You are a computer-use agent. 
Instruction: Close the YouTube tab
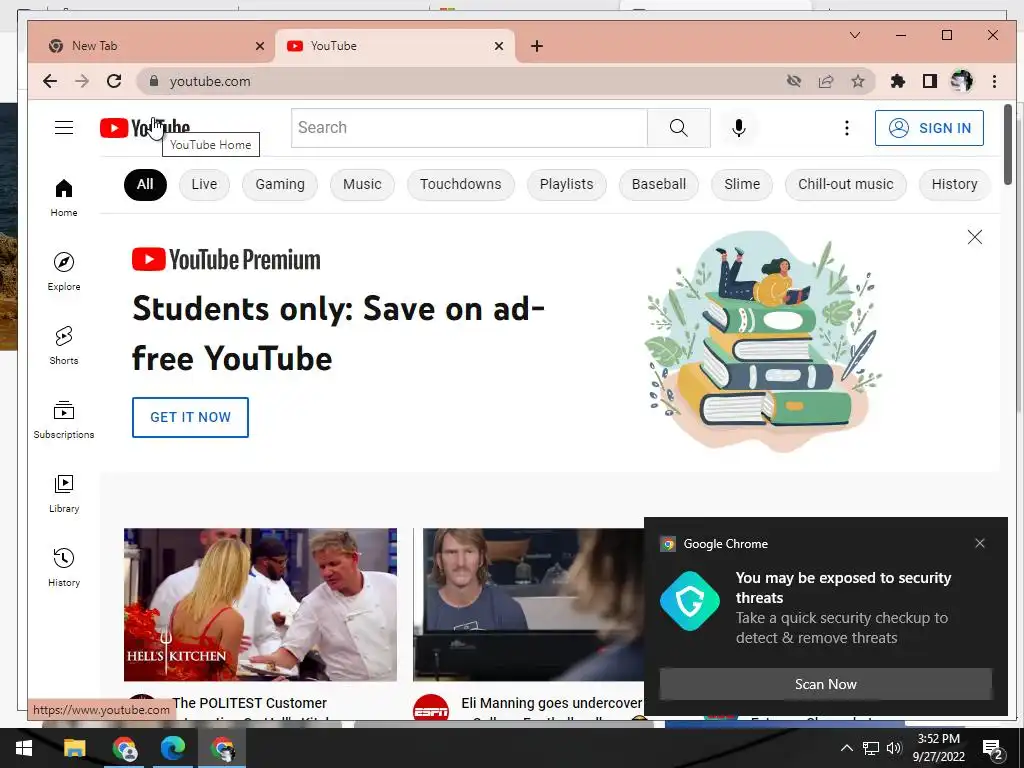[499, 46]
